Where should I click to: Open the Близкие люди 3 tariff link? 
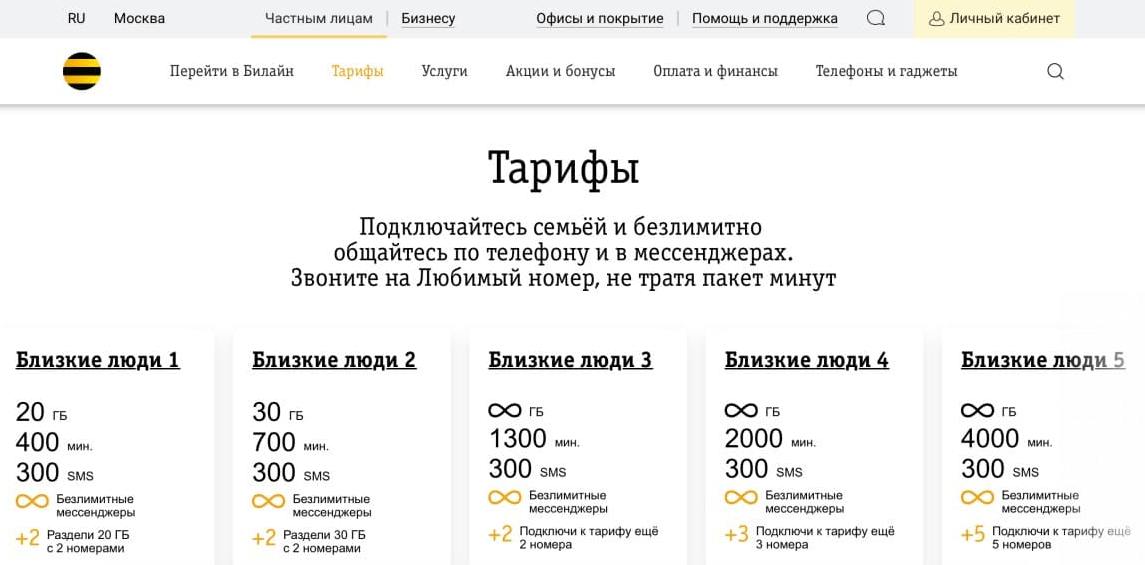click(x=570, y=360)
